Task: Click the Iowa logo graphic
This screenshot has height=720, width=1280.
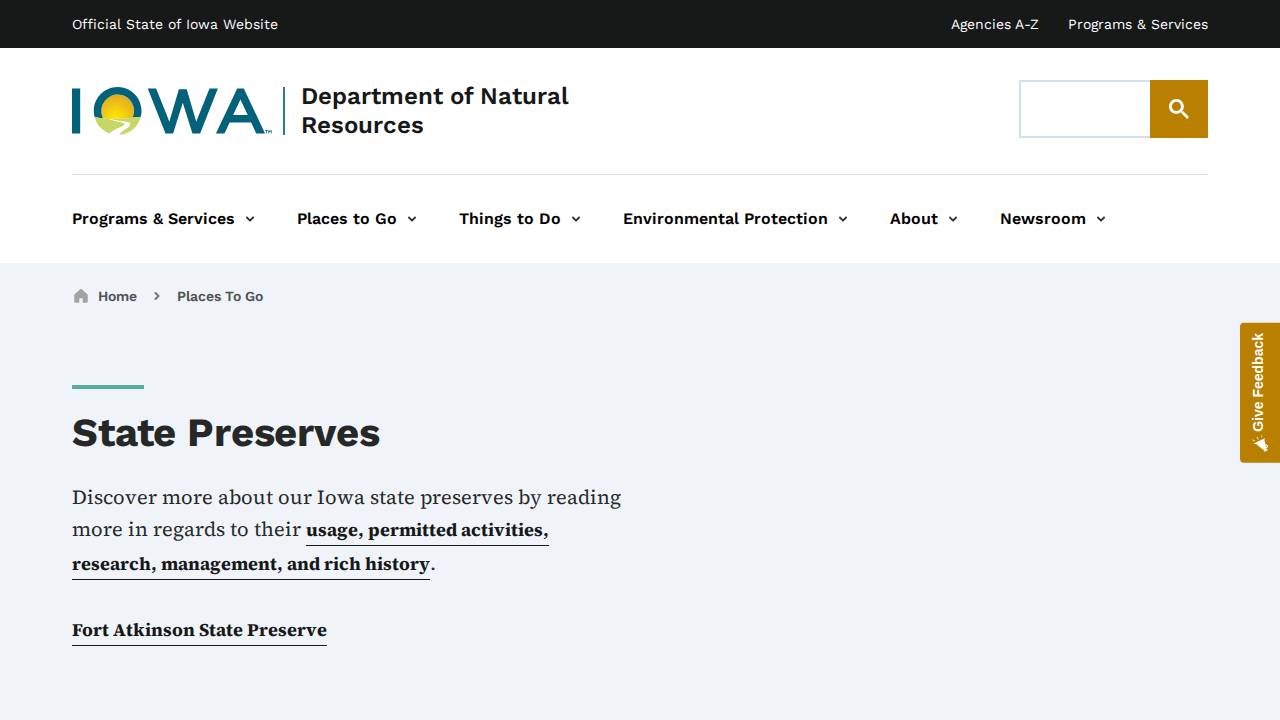Action: click(170, 108)
